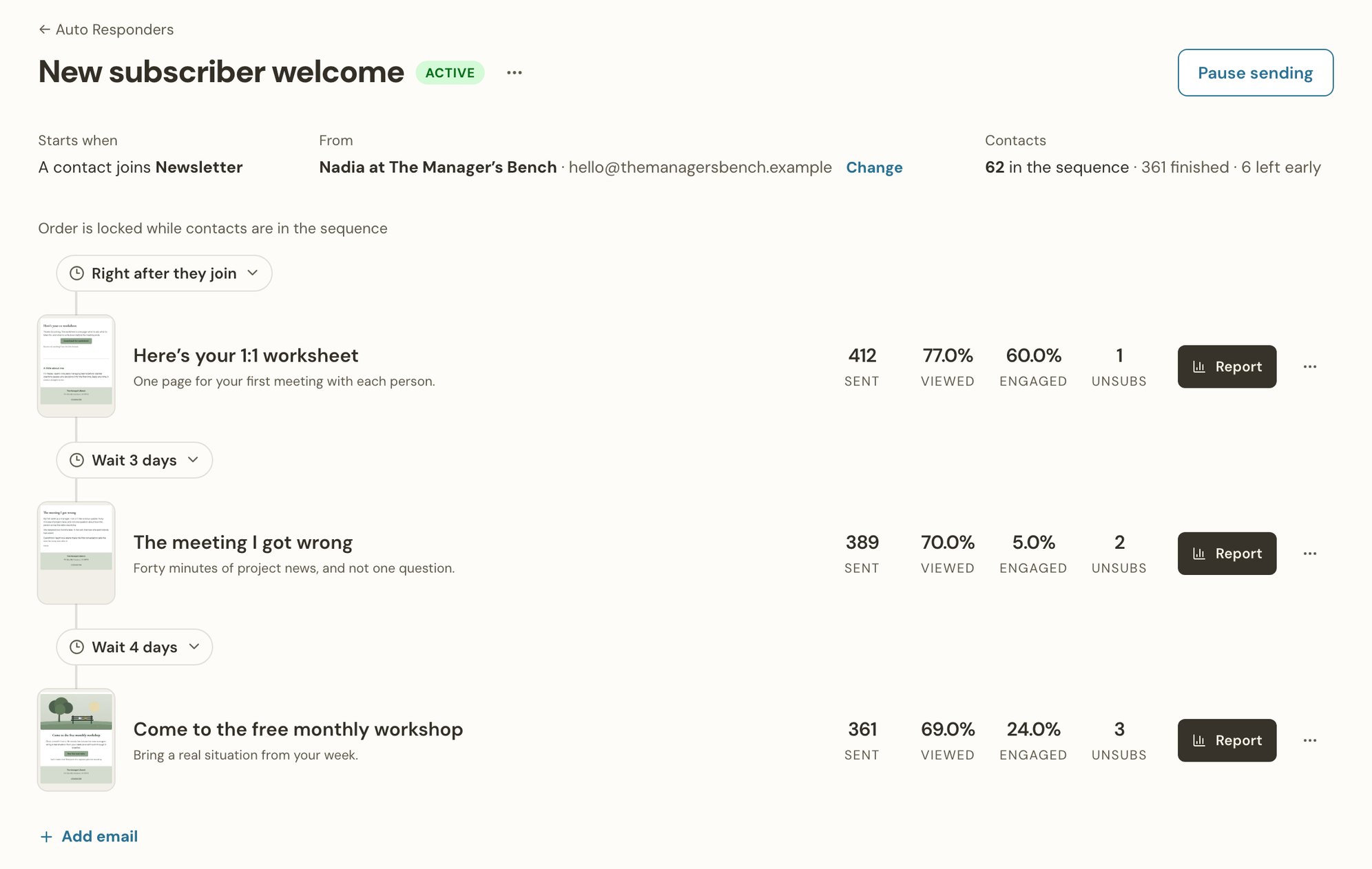Viewport: 1372px width, 869px height.
Task: Open more options for 'The meeting I got wrong'
Action: pyautogui.click(x=1310, y=554)
